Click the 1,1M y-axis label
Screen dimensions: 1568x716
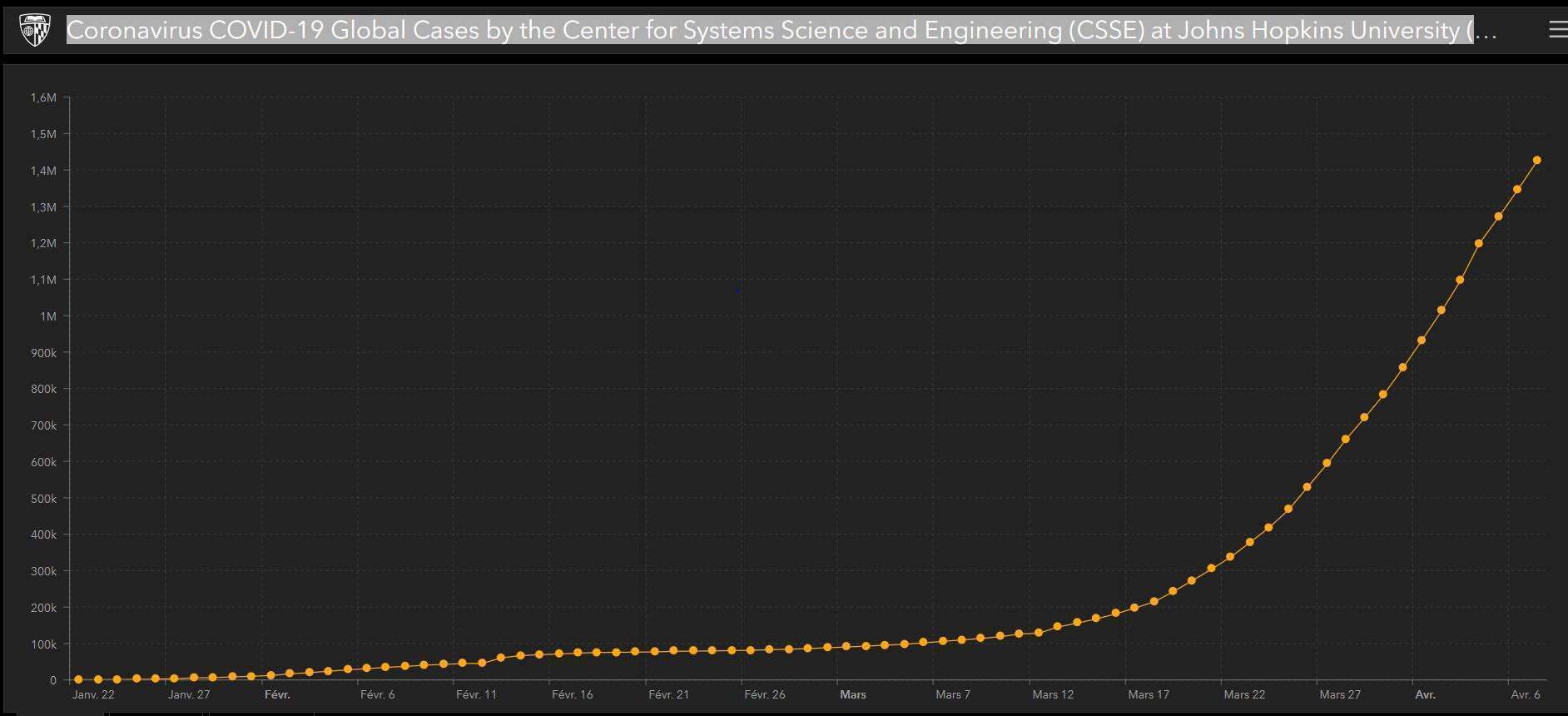[x=43, y=280]
